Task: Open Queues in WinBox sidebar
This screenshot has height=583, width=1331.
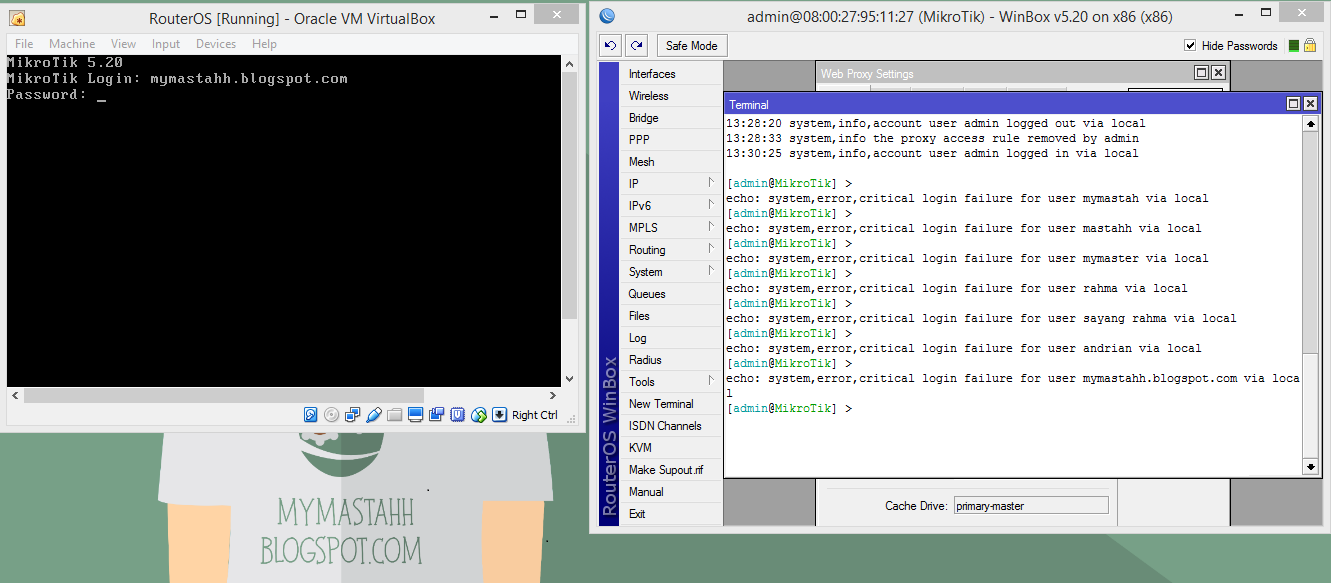Action: point(671,294)
